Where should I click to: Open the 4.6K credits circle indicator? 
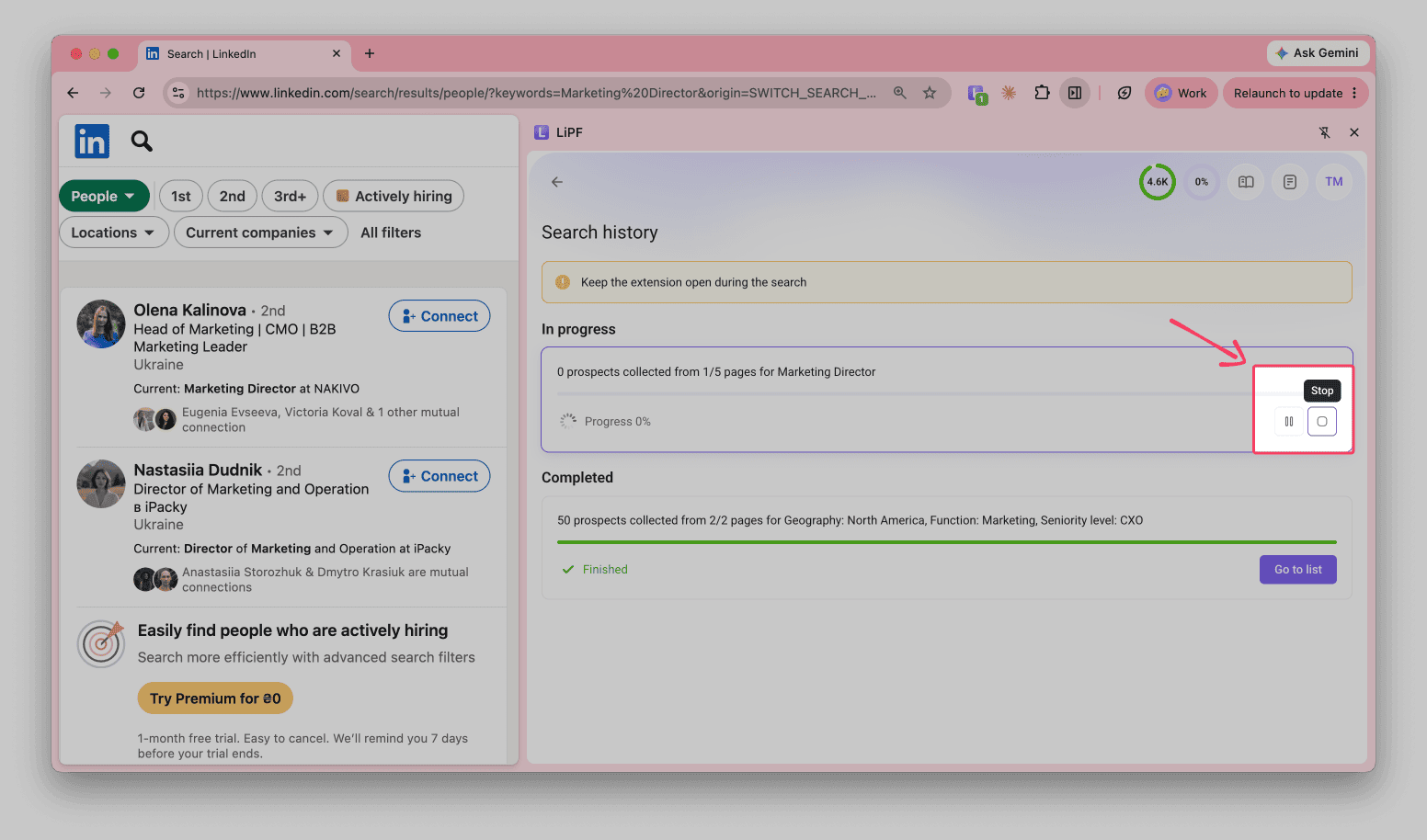[1157, 182]
